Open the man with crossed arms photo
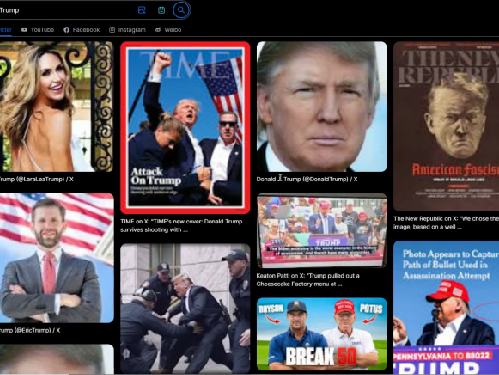 57,258
